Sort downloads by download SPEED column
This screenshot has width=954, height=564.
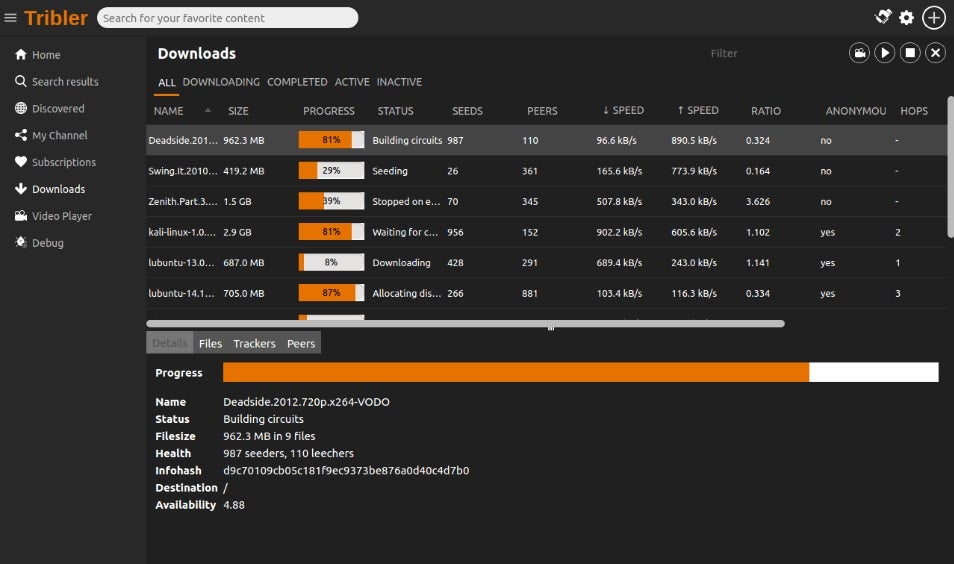623,111
